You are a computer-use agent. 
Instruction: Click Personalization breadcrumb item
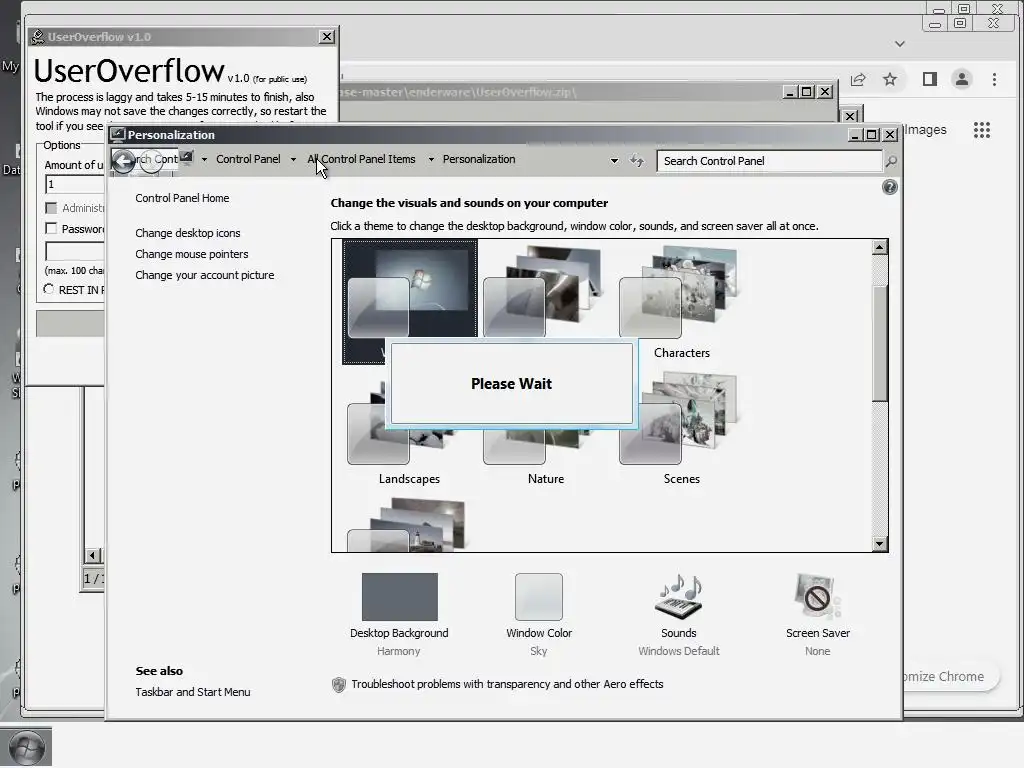point(479,159)
